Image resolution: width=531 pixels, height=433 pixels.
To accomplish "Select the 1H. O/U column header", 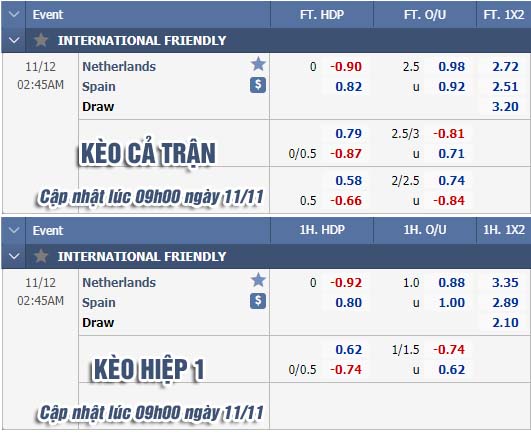I will pyautogui.click(x=425, y=230).
